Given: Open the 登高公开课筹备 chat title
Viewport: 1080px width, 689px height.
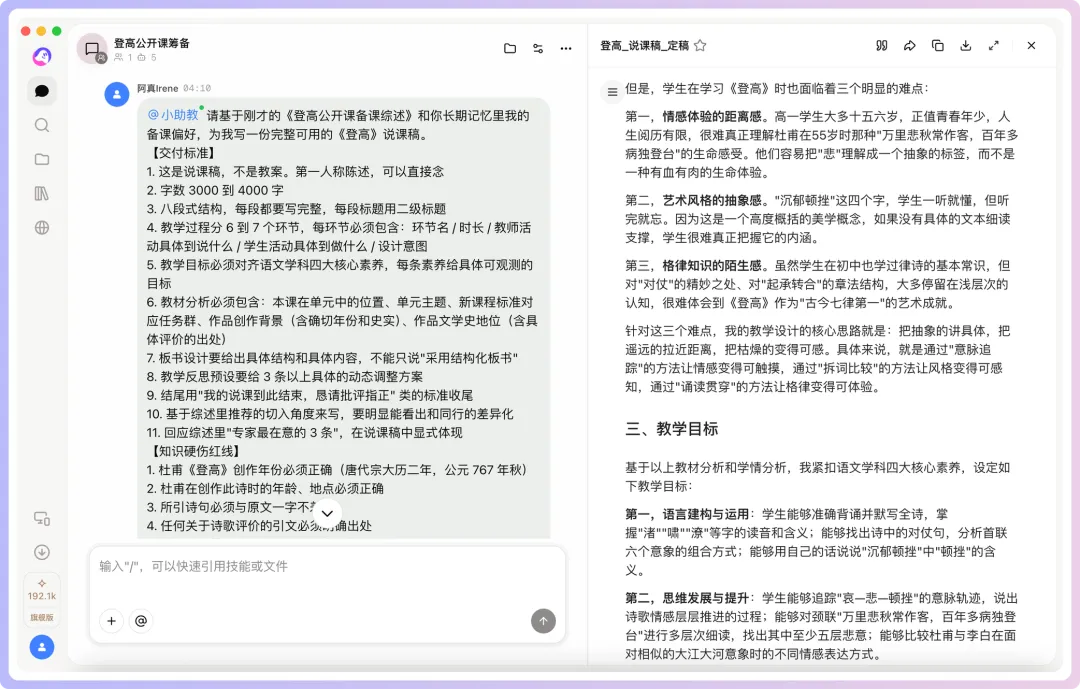Looking at the screenshot, I should pyautogui.click(x=152, y=43).
